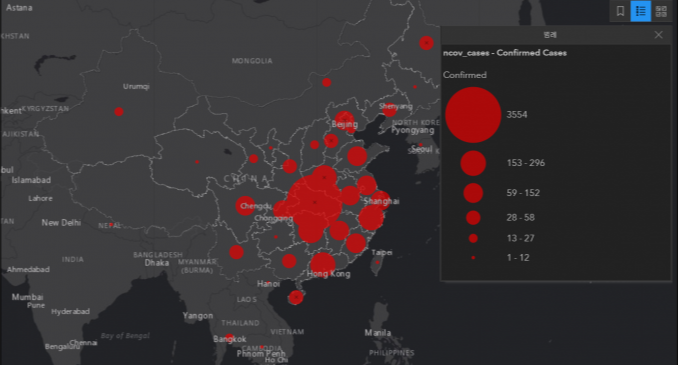The width and height of the screenshot is (678, 365).
Task: Click the 'Manila' city label
Action: tap(377, 333)
